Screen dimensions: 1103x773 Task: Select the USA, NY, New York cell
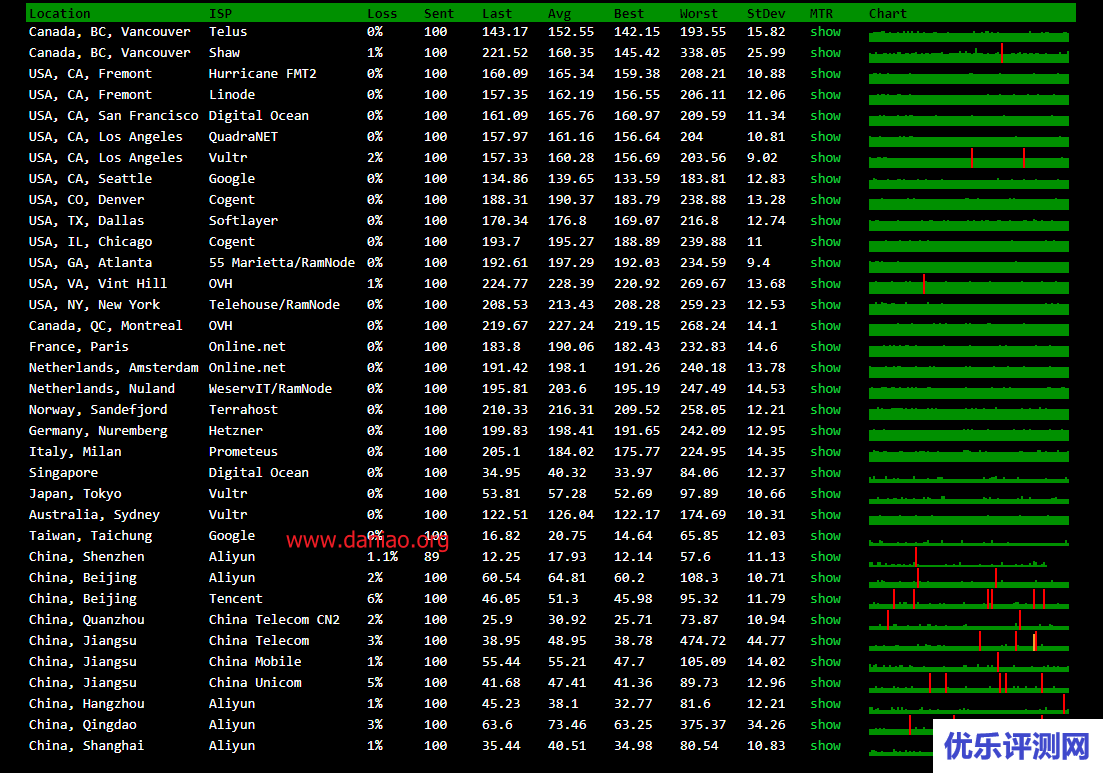point(94,305)
